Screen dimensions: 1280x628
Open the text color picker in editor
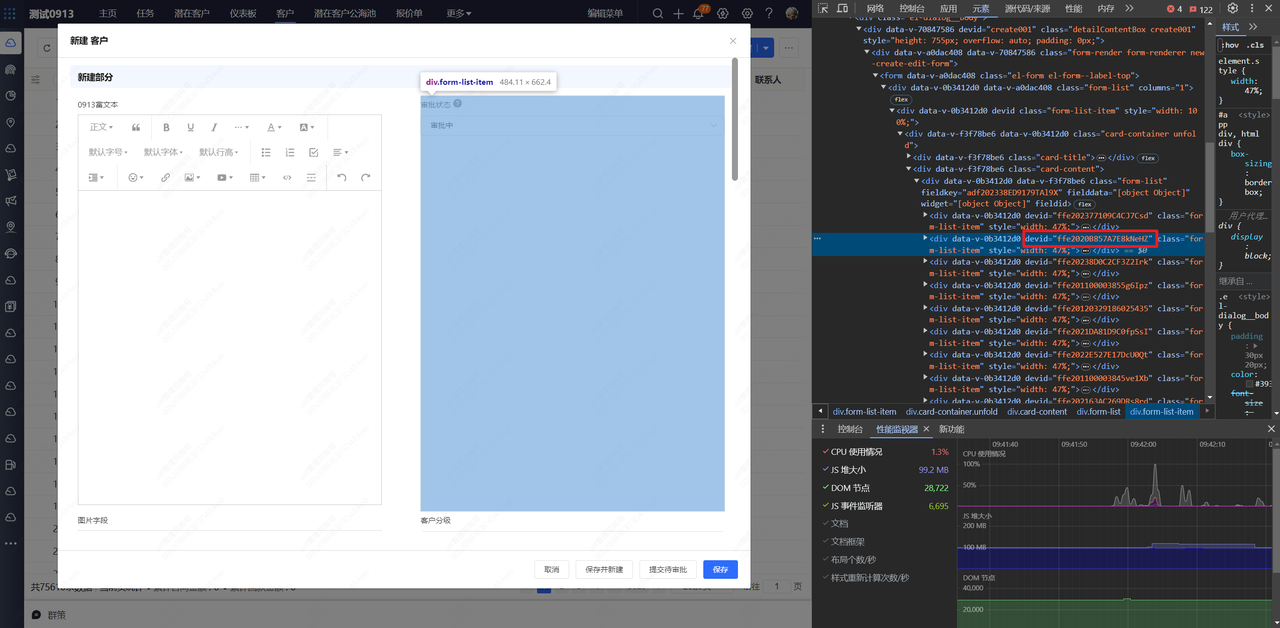click(x=273, y=127)
